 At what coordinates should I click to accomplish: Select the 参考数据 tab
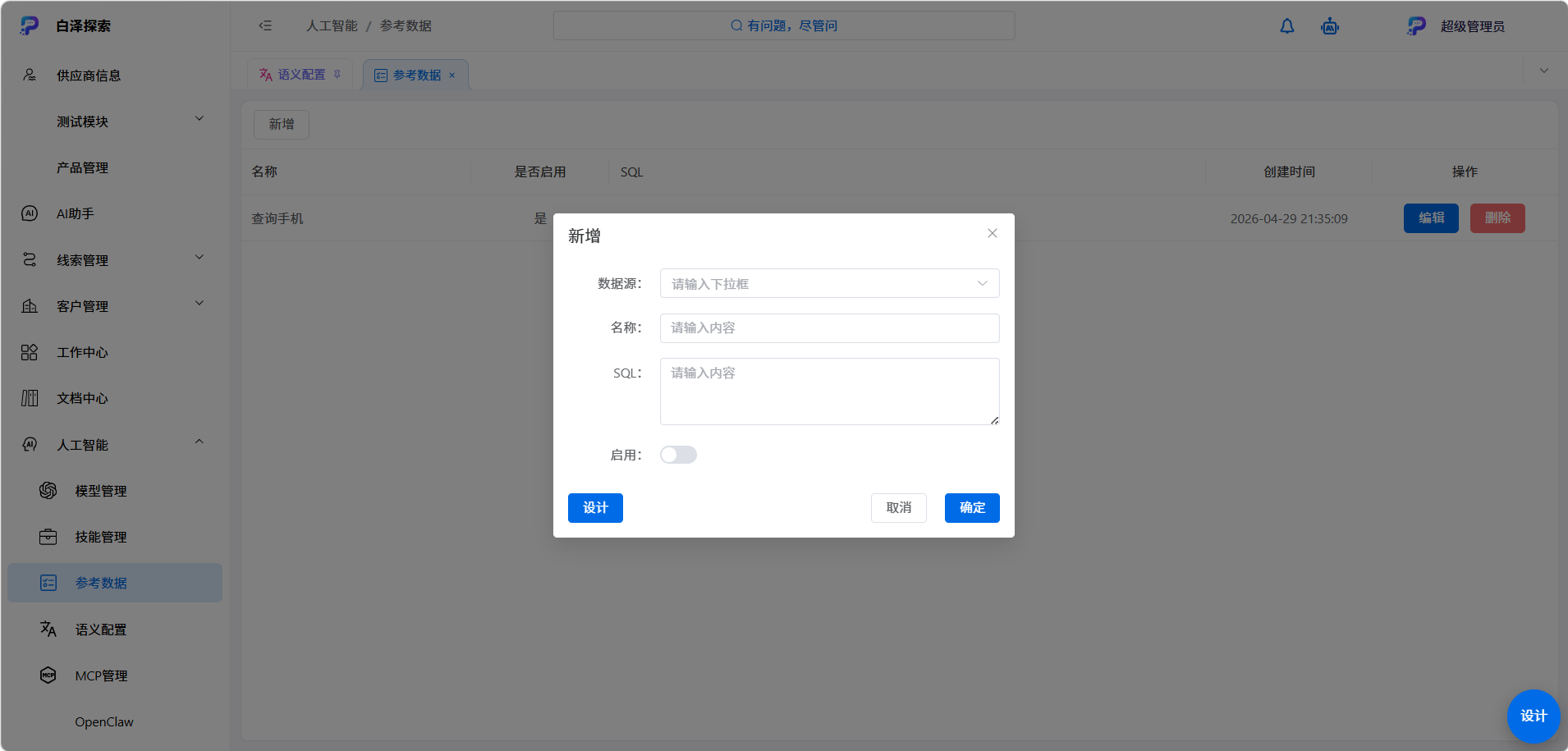point(415,75)
